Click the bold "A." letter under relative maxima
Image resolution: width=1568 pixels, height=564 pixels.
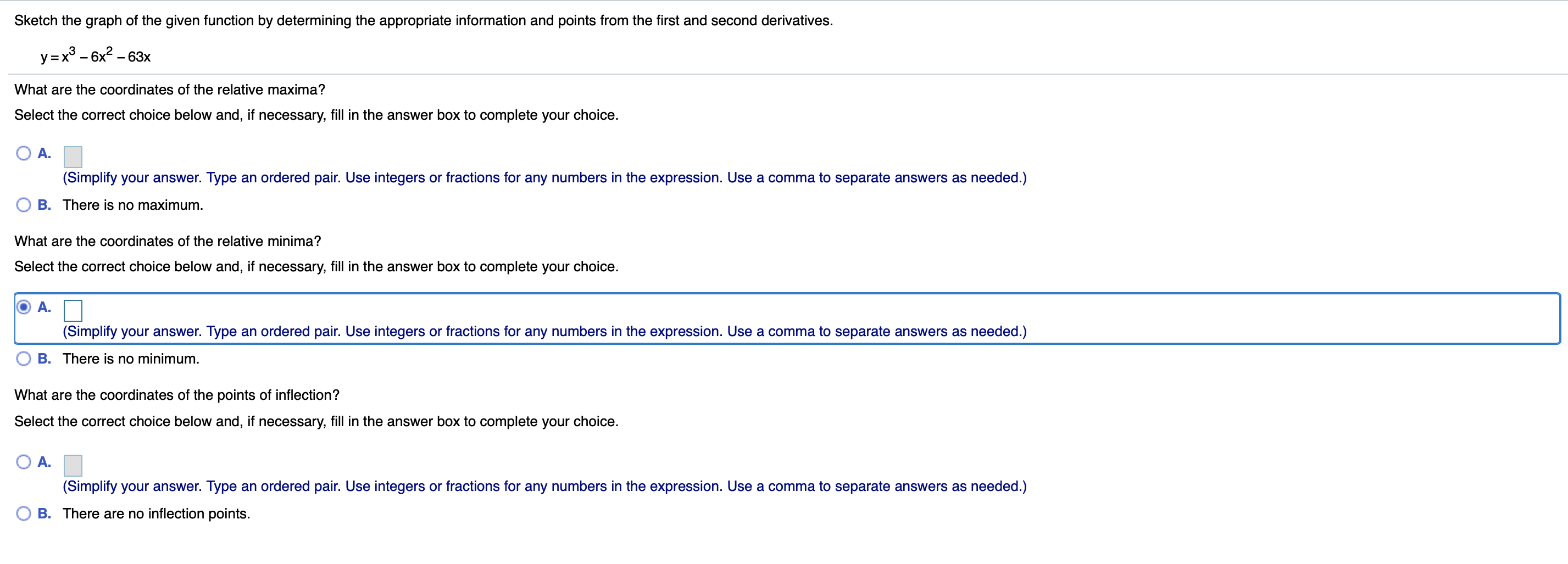(45, 153)
